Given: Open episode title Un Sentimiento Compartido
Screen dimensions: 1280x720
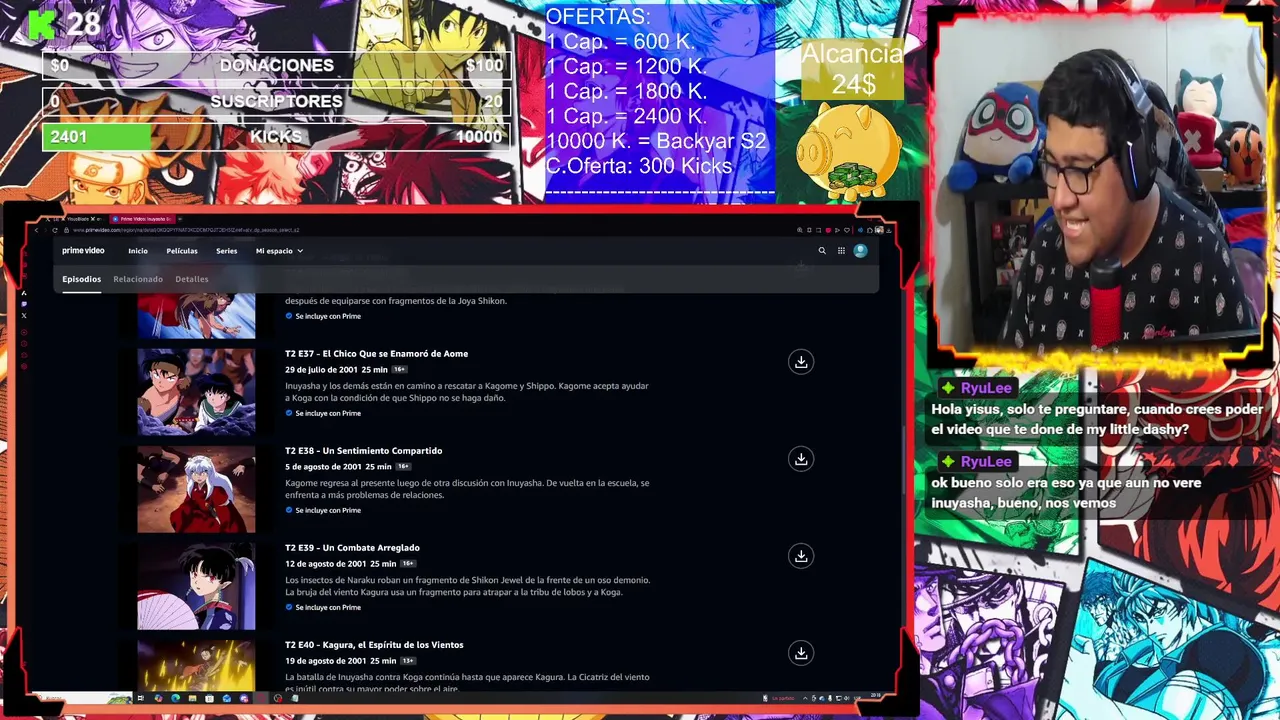Looking at the screenshot, I should coord(382,451).
